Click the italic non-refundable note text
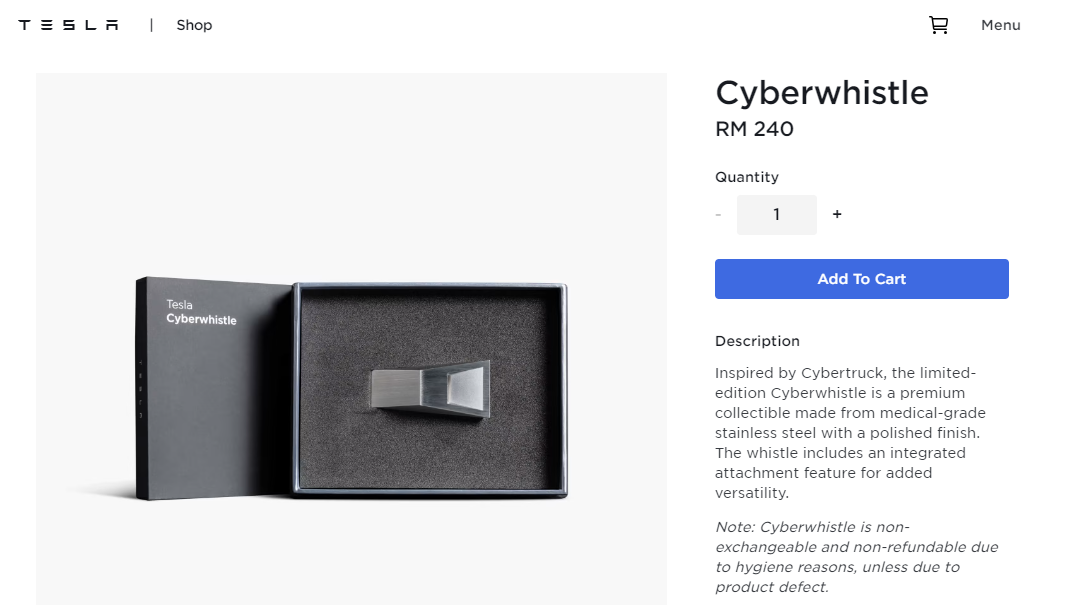Screen dimensions: 1076x605 pos(856,557)
